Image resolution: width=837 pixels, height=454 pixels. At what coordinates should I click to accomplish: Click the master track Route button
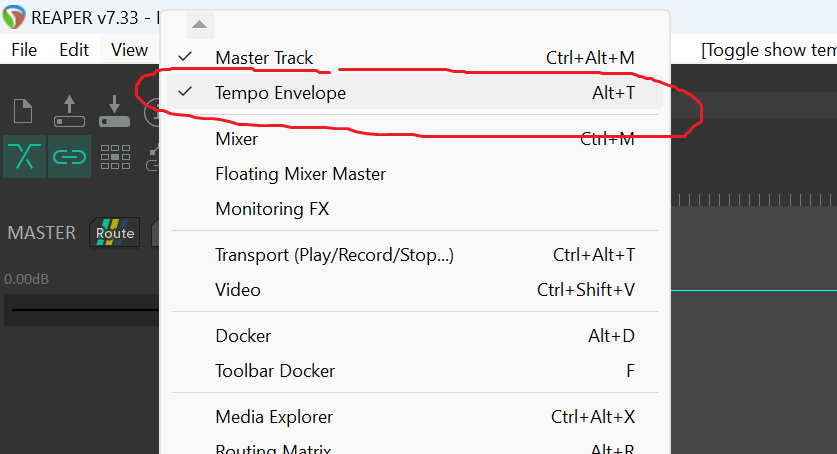[x=115, y=233]
